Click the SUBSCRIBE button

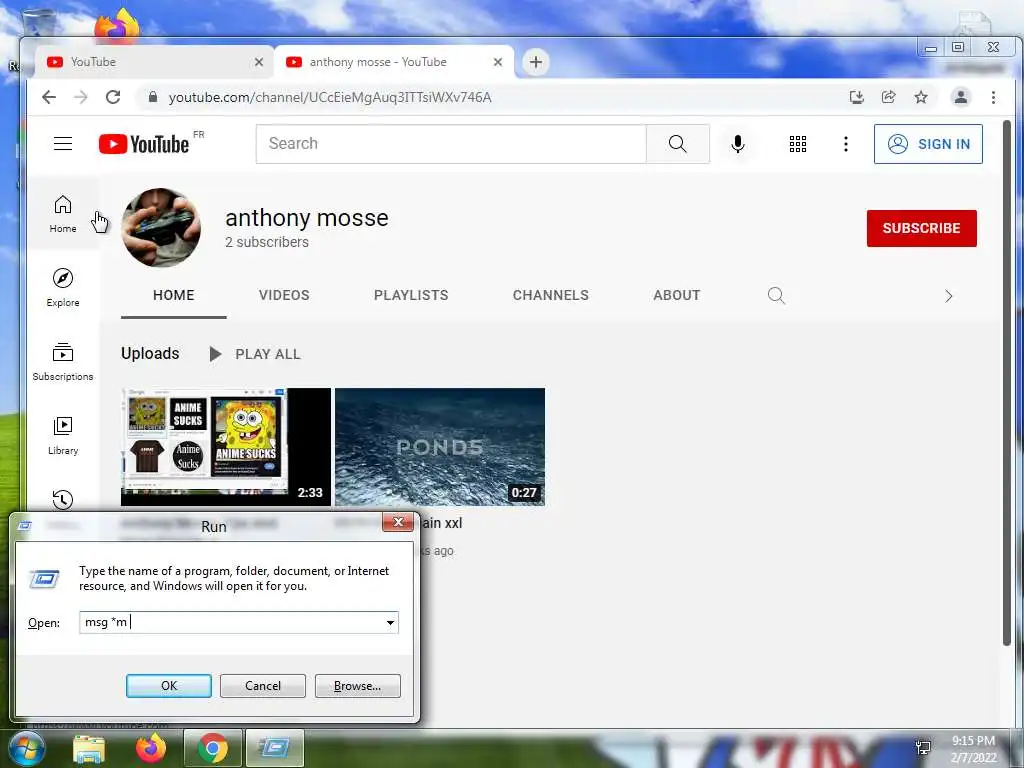click(921, 228)
